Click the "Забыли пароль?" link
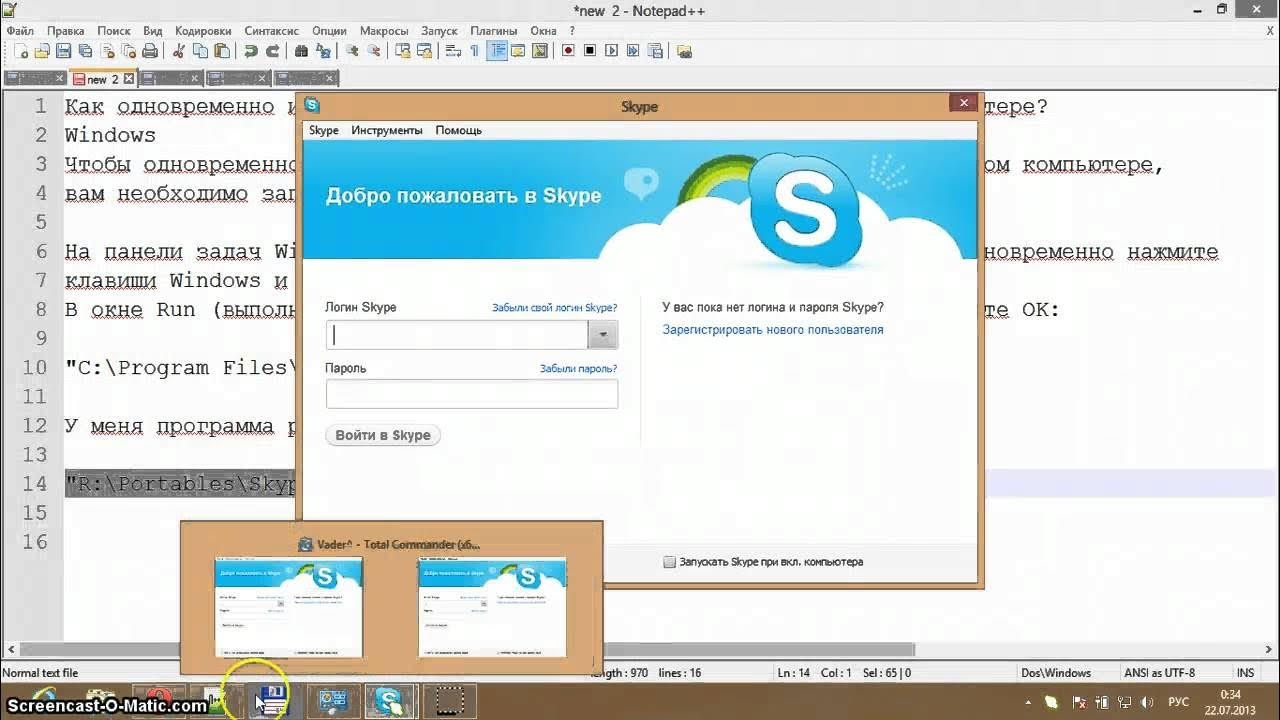 [579, 368]
